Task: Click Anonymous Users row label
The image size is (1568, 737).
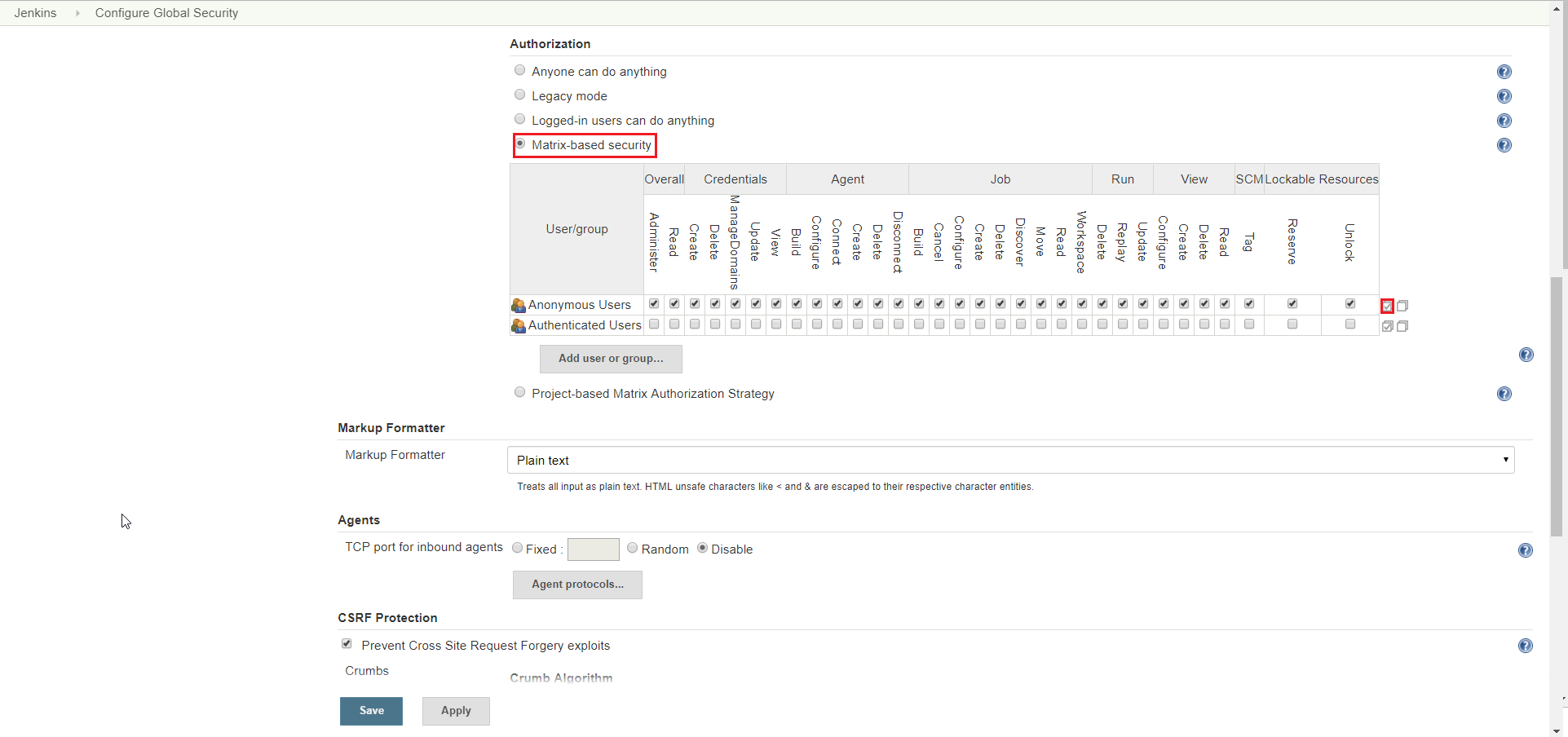Action: pos(580,305)
